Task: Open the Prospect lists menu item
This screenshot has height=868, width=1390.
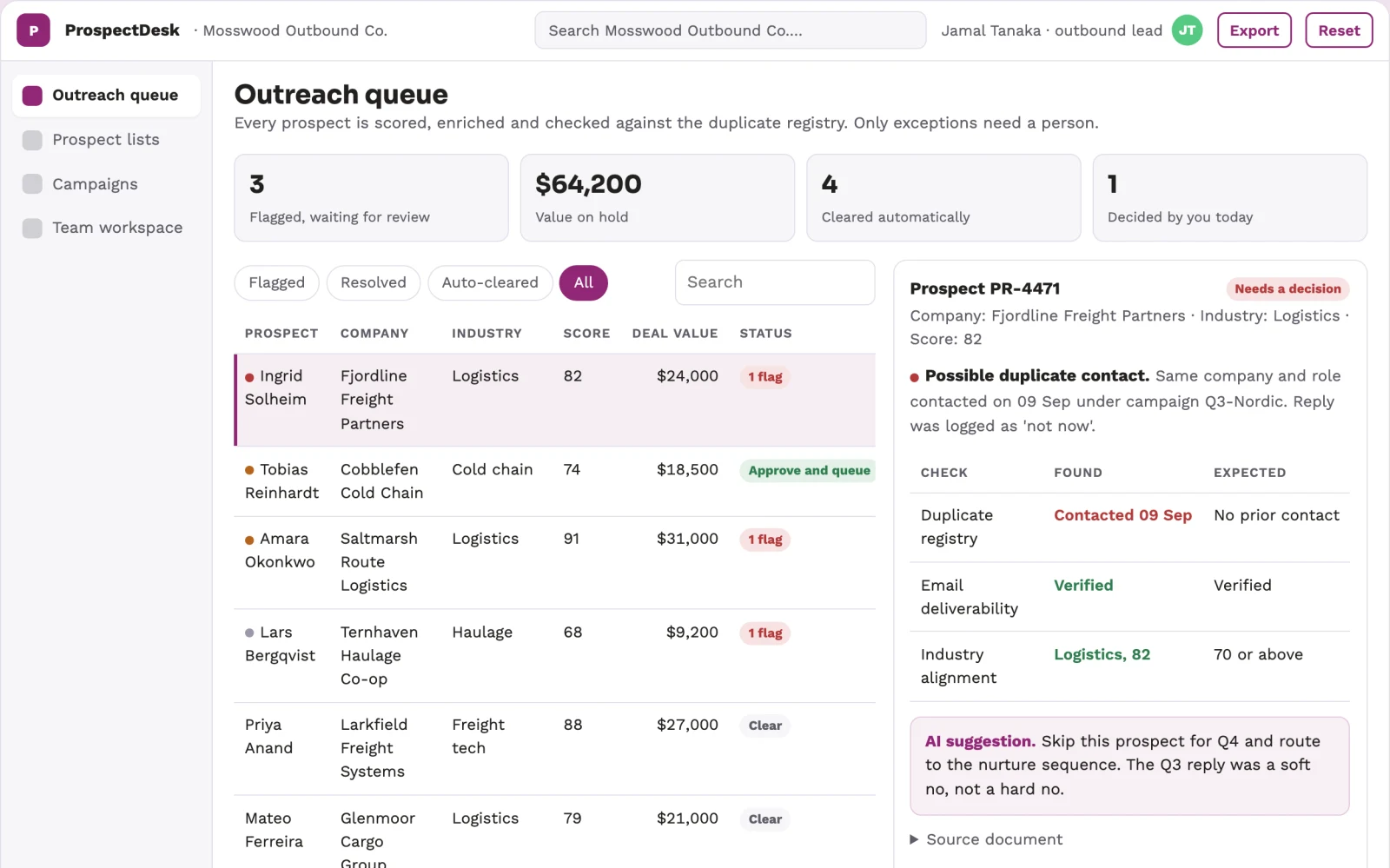Action: (x=106, y=140)
